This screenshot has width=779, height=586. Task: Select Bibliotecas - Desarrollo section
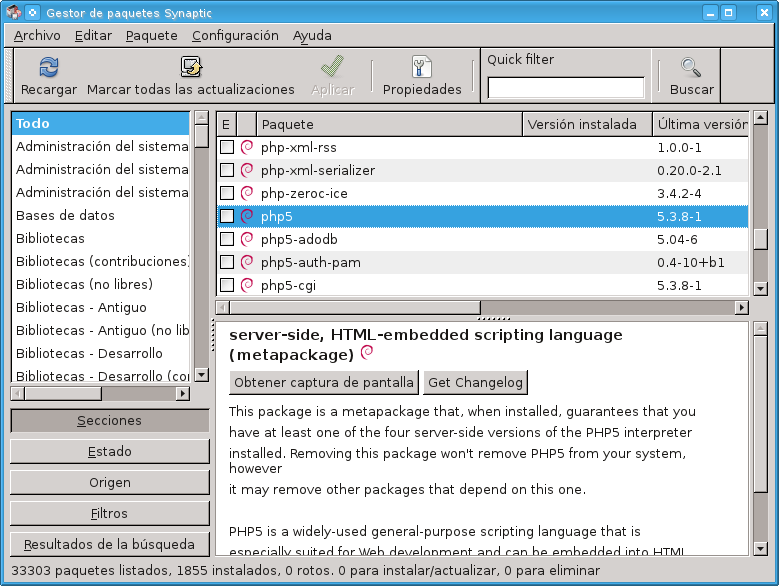[x=100, y=353]
